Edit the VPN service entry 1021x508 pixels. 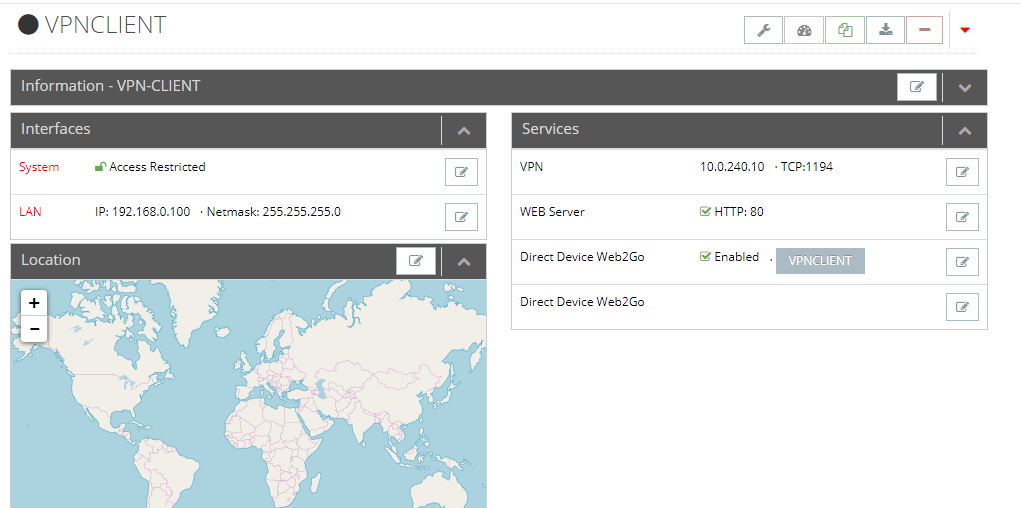[x=962, y=172]
